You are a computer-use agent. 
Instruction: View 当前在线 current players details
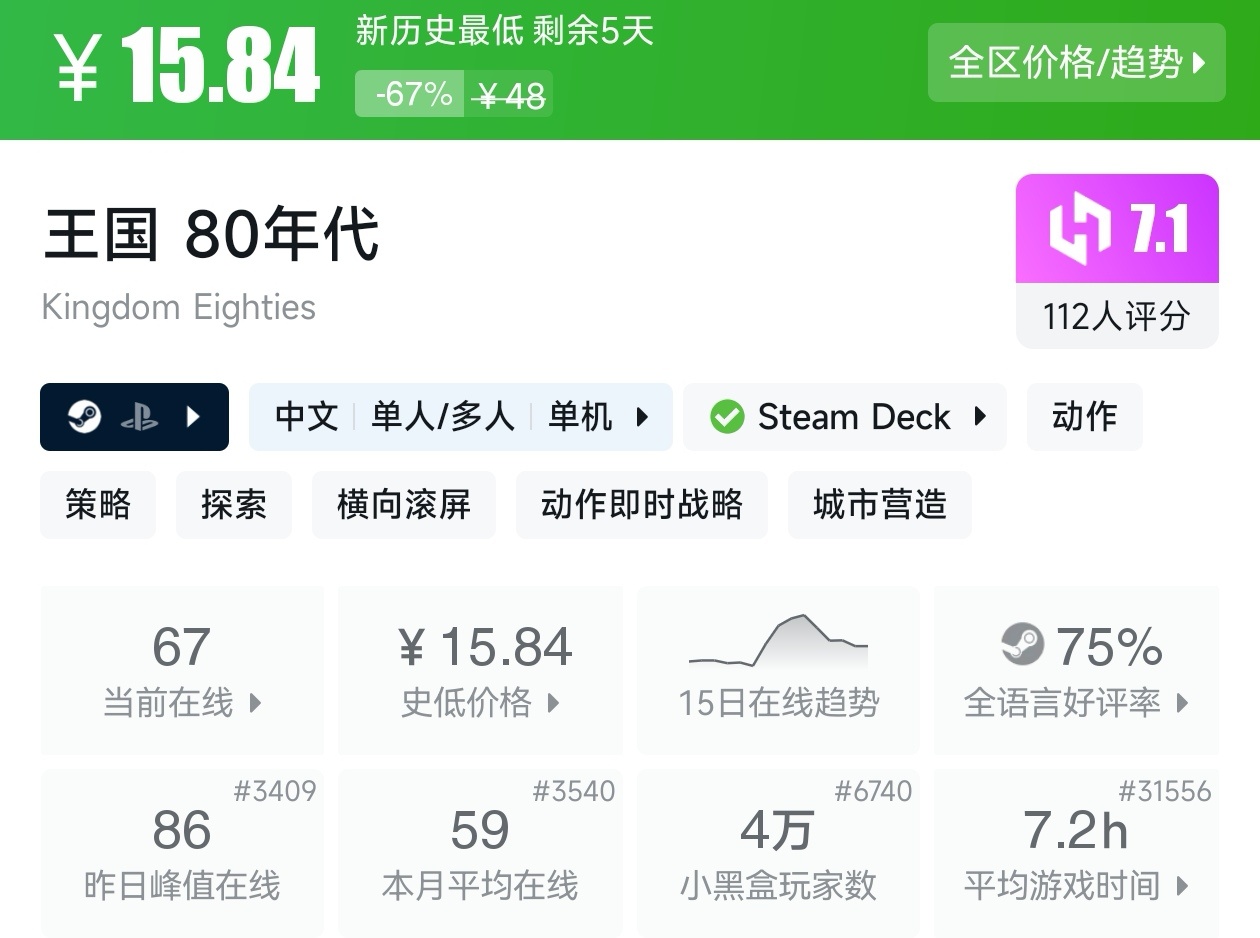coord(182,669)
